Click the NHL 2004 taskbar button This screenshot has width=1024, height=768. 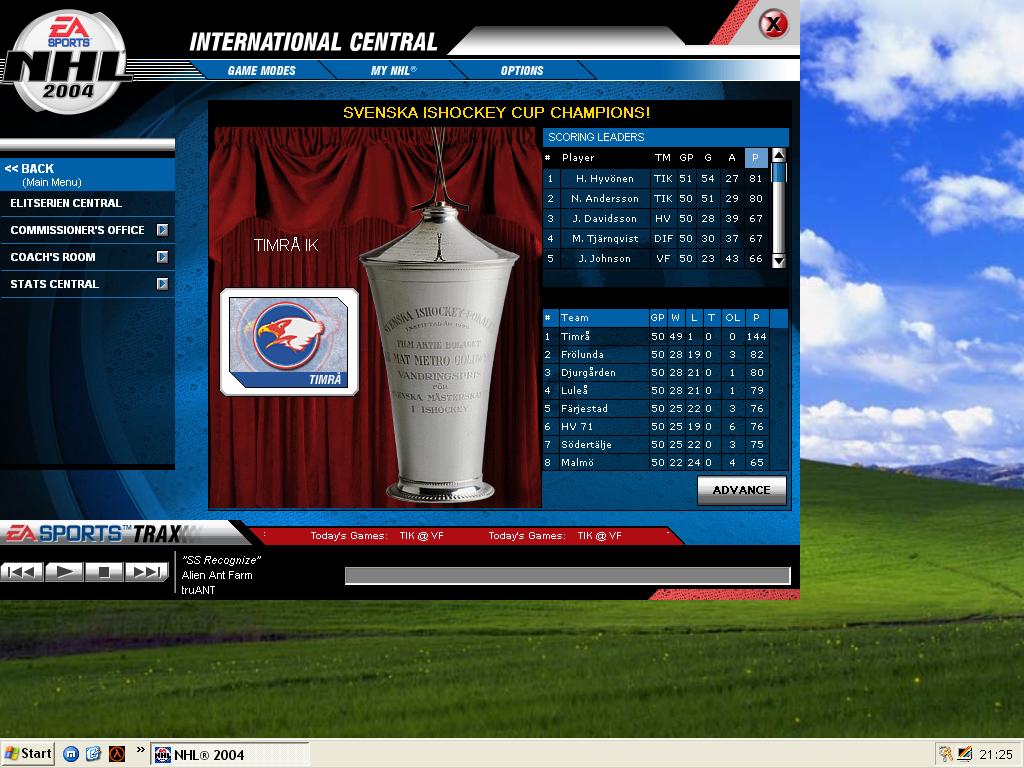(x=230, y=755)
